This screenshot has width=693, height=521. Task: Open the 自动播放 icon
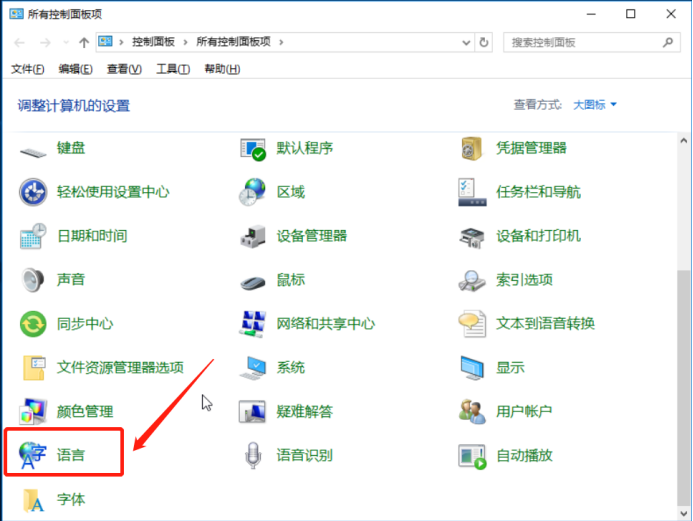[x=472, y=456]
